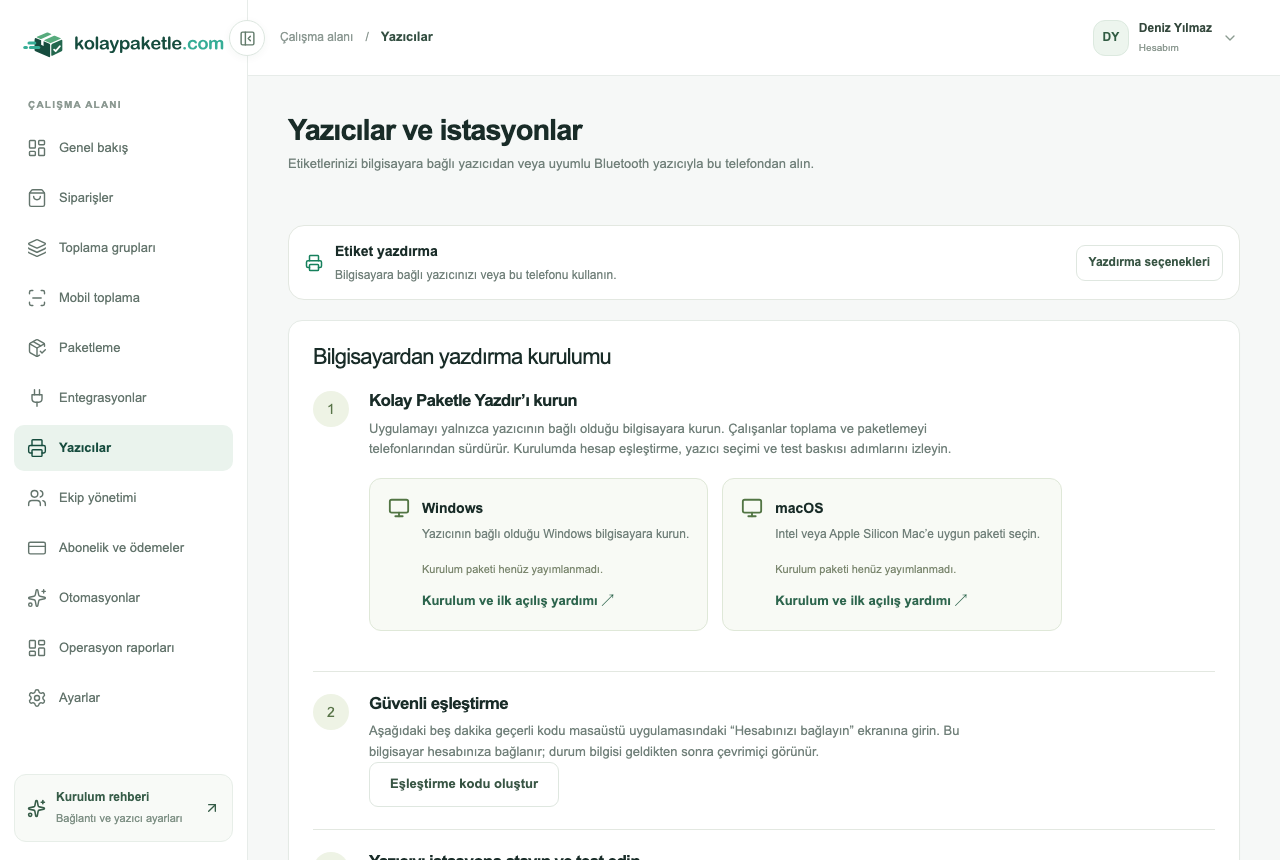Select Operasyon raporları in sidebar
Viewport: 1280px width, 860px height.
click(x=123, y=648)
